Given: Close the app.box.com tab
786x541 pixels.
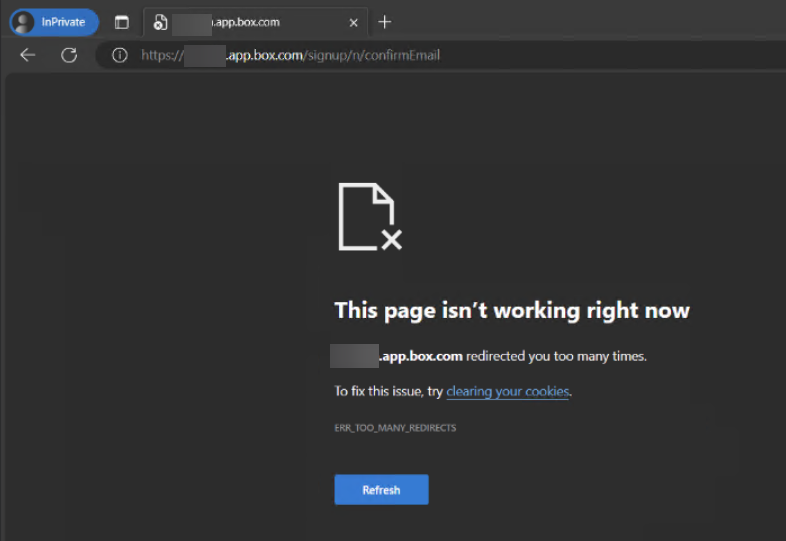Looking at the screenshot, I should [x=353, y=22].
